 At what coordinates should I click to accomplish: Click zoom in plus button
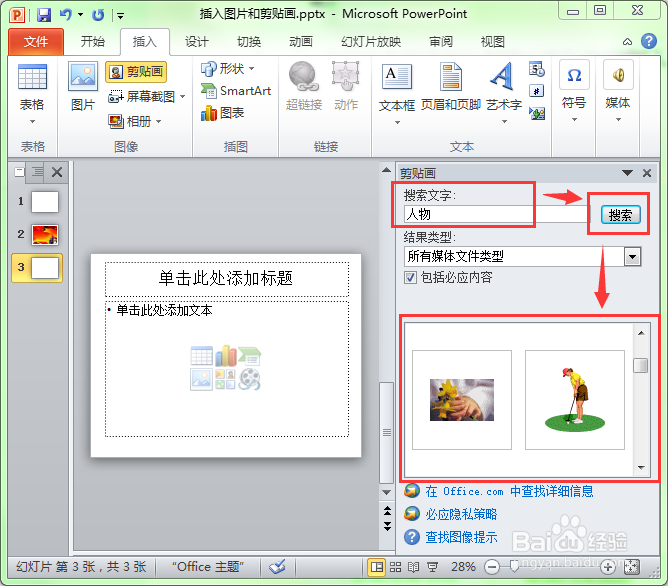click(x=608, y=567)
